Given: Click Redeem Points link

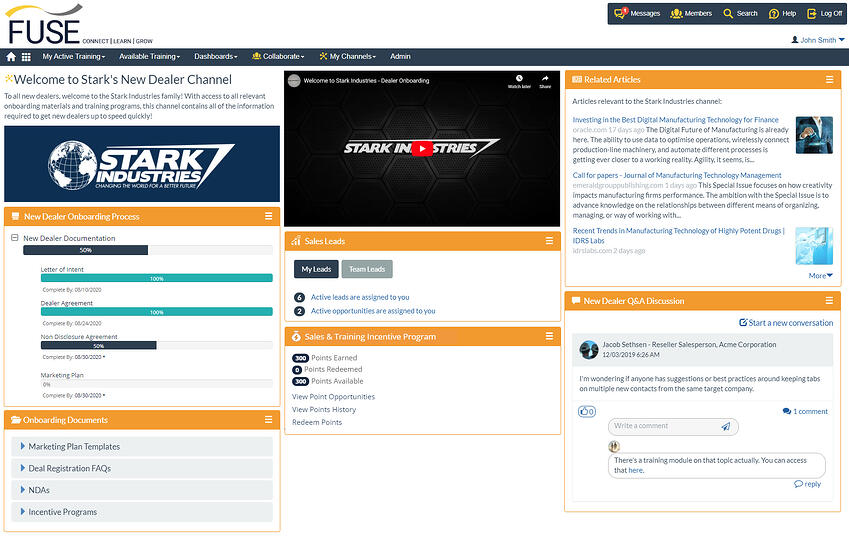Looking at the screenshot, I should click(317, 422).
